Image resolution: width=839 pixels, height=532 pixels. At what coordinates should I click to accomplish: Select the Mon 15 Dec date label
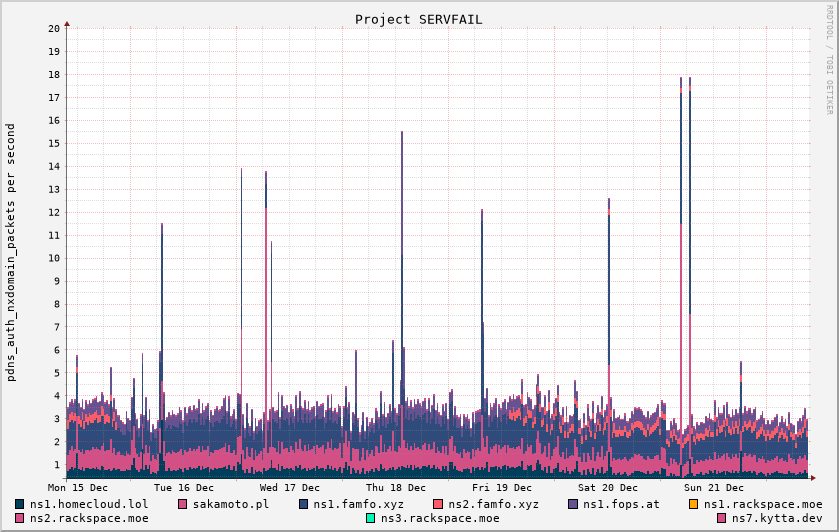point(78,487)
